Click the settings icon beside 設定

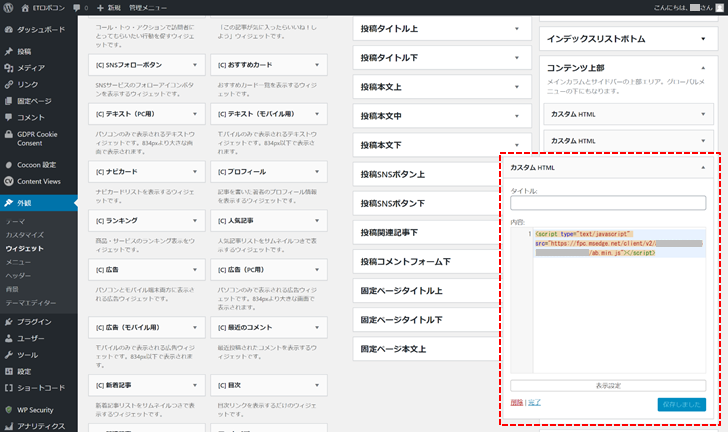[x=8, y=371]
